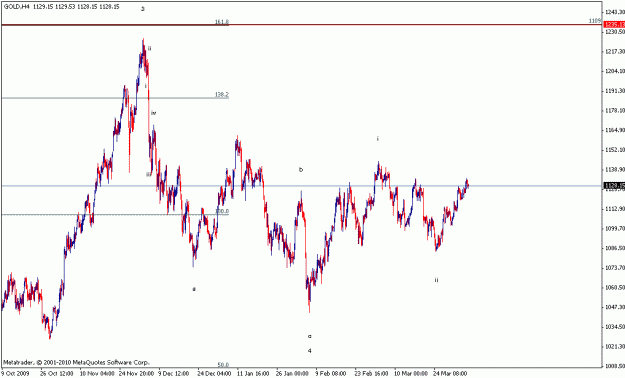
Task: Click the 161.8 Fibonacci label
Action: 222,22
